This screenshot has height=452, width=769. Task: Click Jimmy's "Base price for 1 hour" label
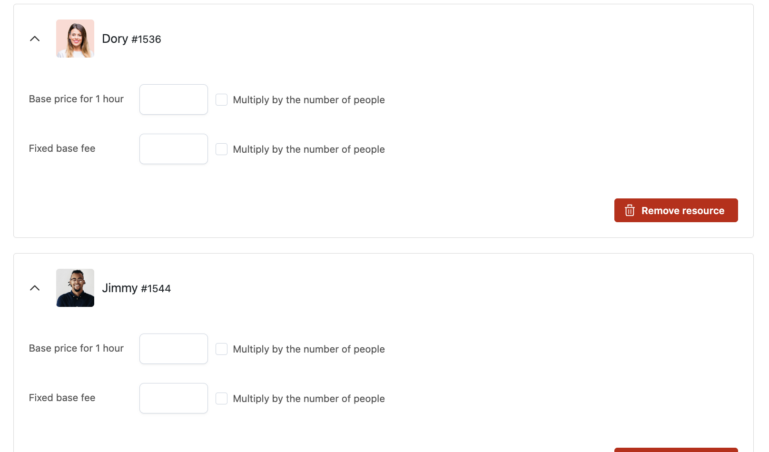76,348
